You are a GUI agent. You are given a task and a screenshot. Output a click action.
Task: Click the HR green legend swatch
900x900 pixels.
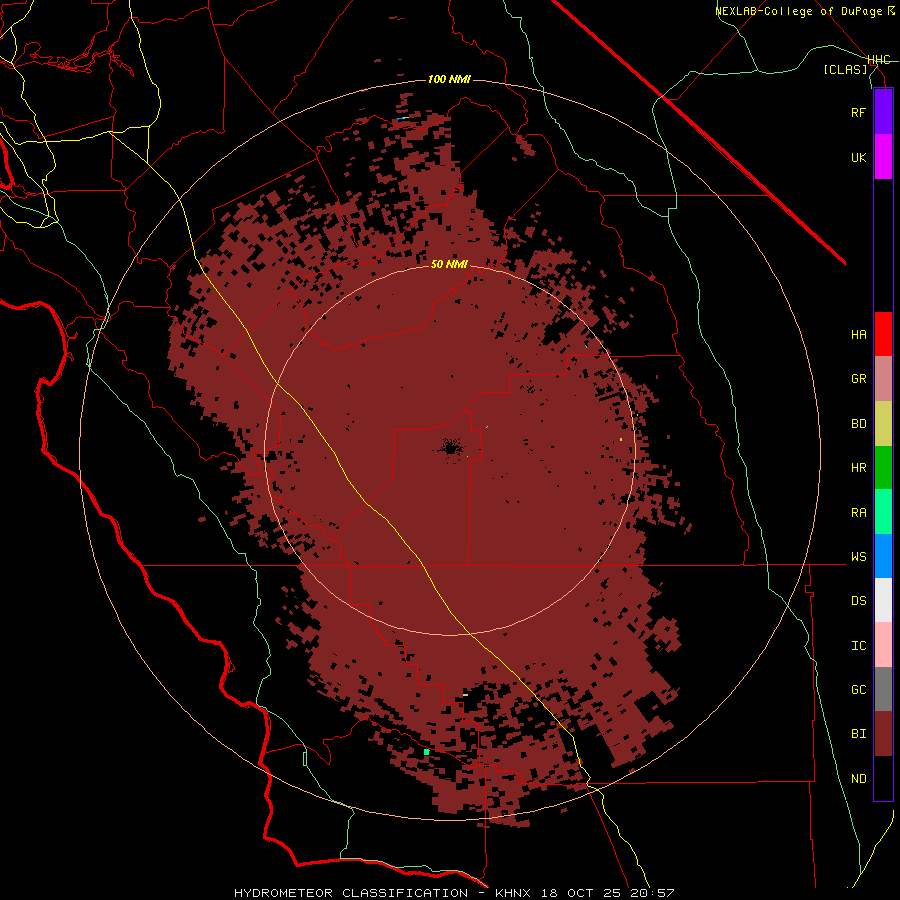coord(883,468)
